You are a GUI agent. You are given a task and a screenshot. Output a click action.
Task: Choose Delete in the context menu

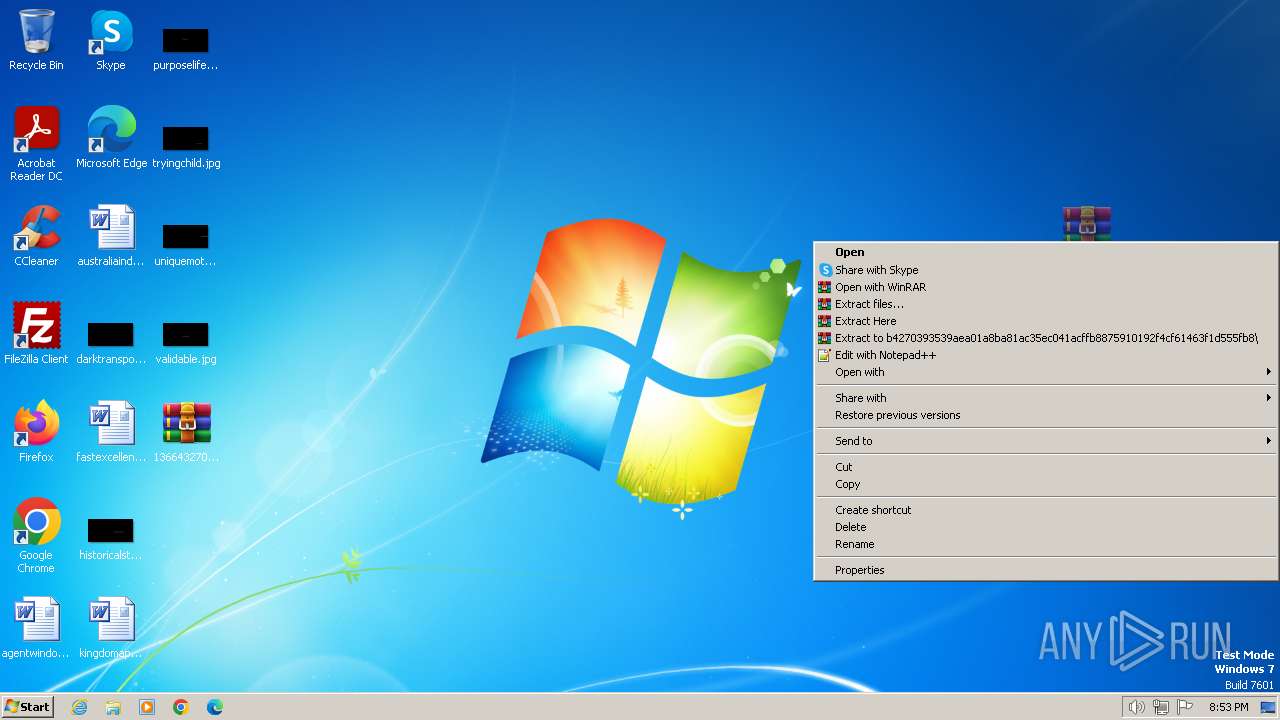pos(1046,527)
